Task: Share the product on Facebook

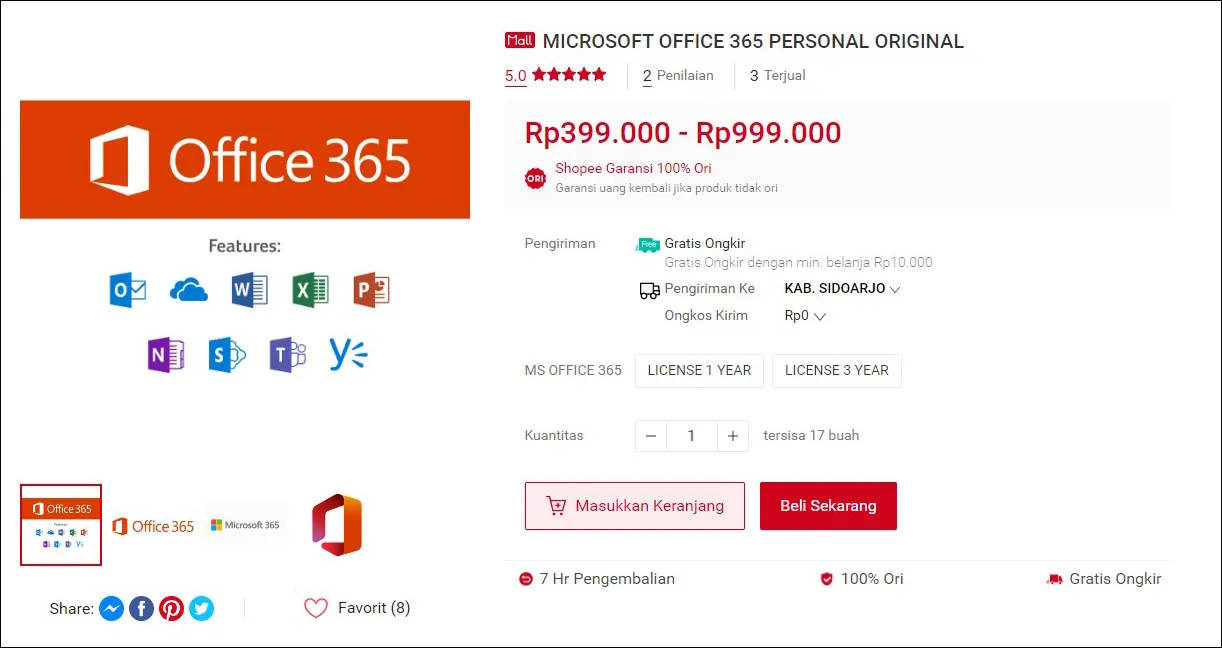Action: pos(141,608)
